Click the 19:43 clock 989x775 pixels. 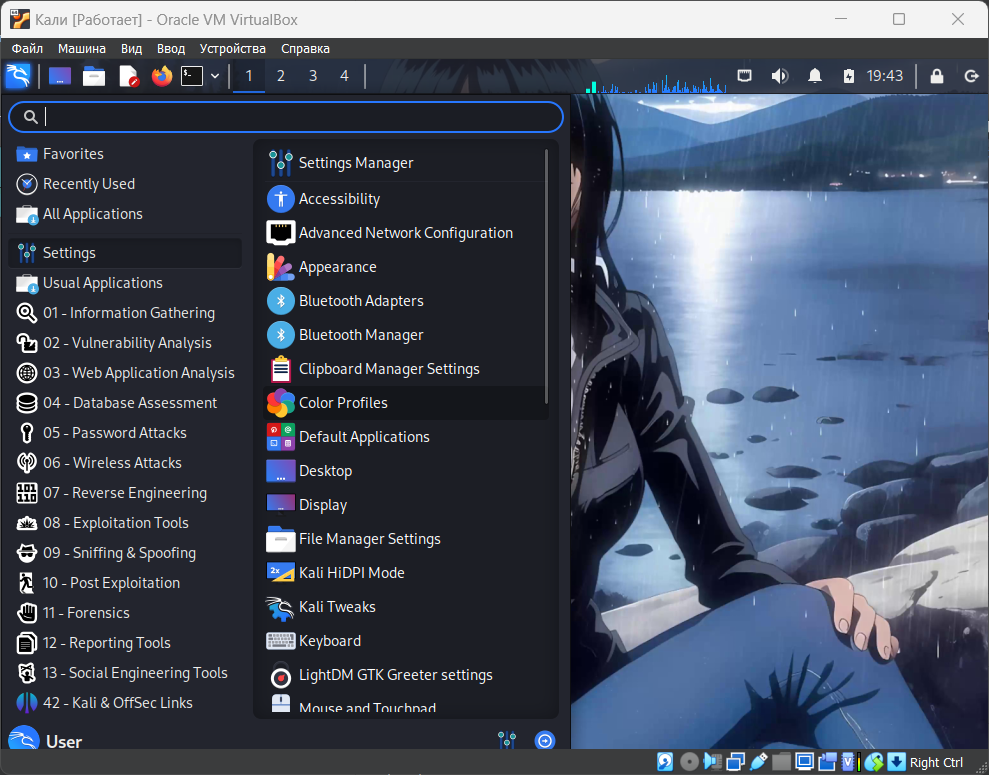(x=885, y=76)
